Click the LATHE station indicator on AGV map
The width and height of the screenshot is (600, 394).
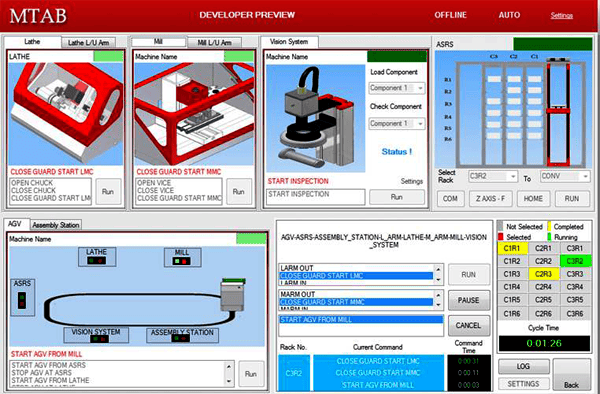(x=97, y=257)
